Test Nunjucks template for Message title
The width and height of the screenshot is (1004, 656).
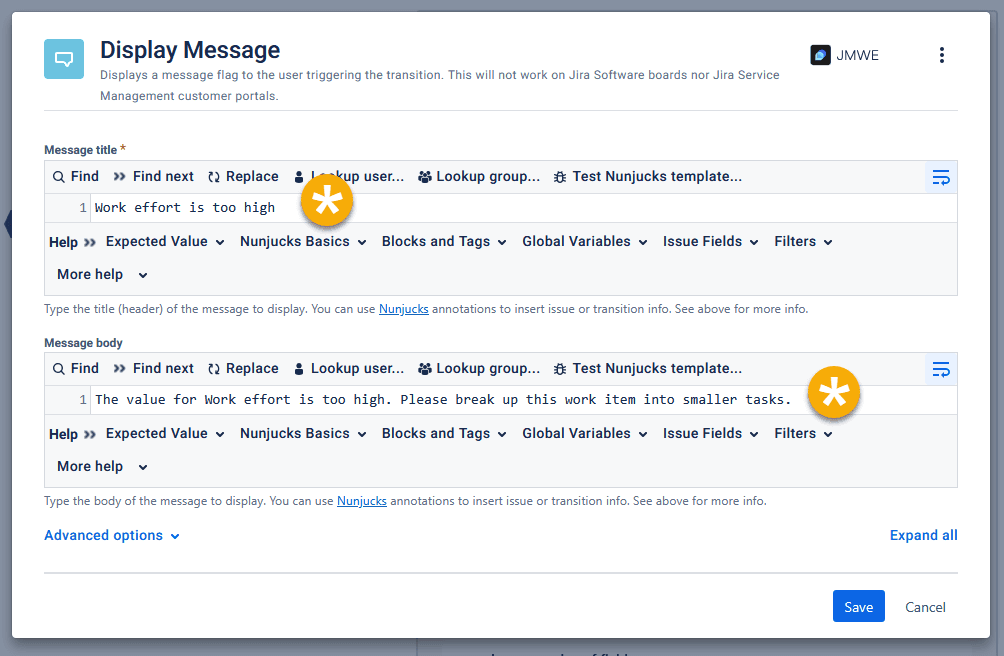click(648, 177)
